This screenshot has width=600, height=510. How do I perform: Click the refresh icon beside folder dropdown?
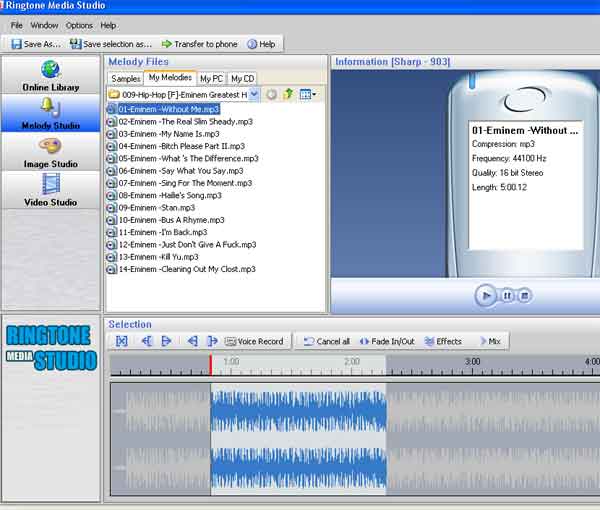coord(271,94)
